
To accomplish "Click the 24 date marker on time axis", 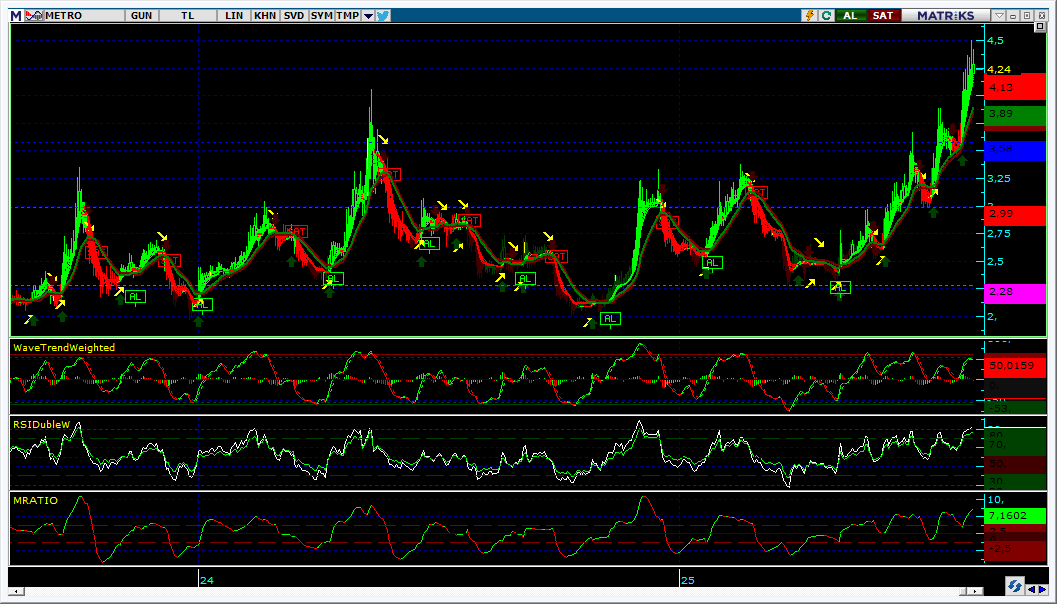I will pos(206,580).
